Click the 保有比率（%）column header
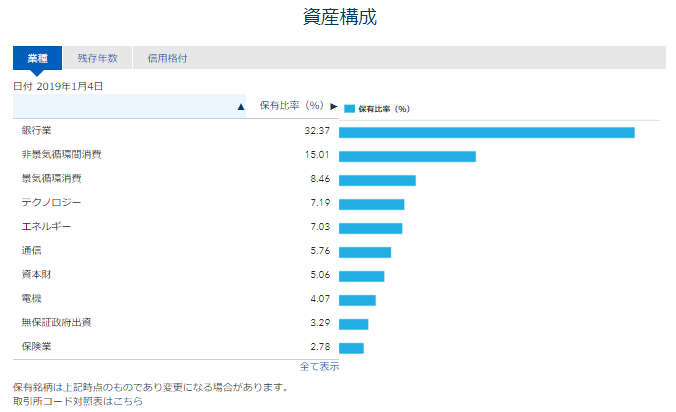 [291, 106]
